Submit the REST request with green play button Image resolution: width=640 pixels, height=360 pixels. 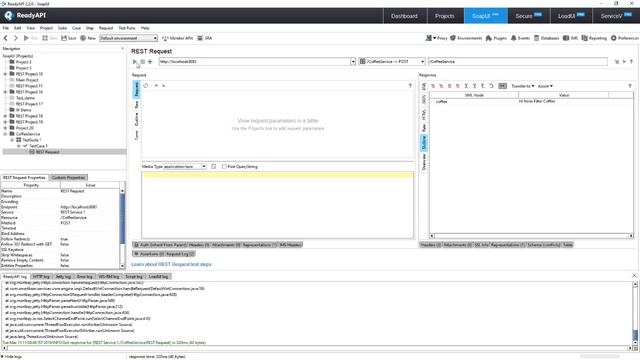(135, 62)
